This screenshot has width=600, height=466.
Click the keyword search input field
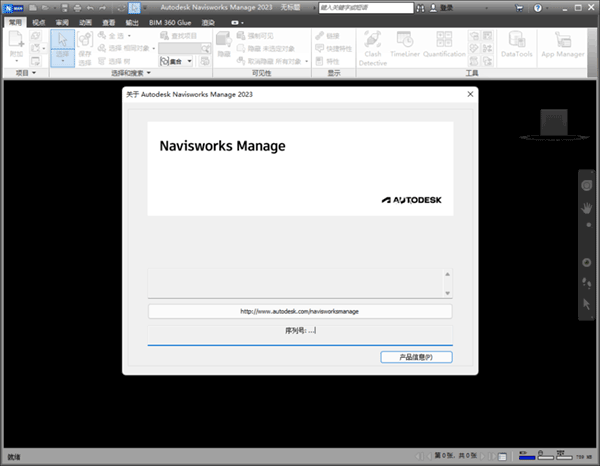[x=366, y=8]
